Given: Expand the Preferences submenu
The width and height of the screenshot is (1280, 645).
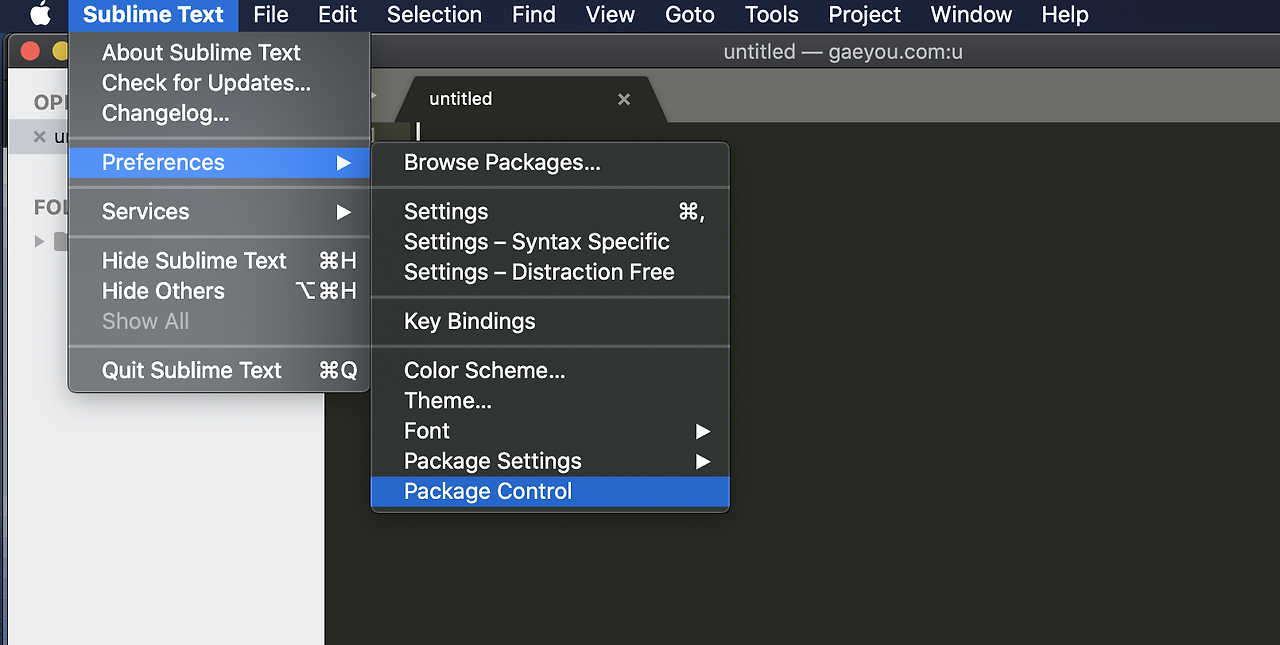Looking at the screenshot, I should (x=219, y=162).
